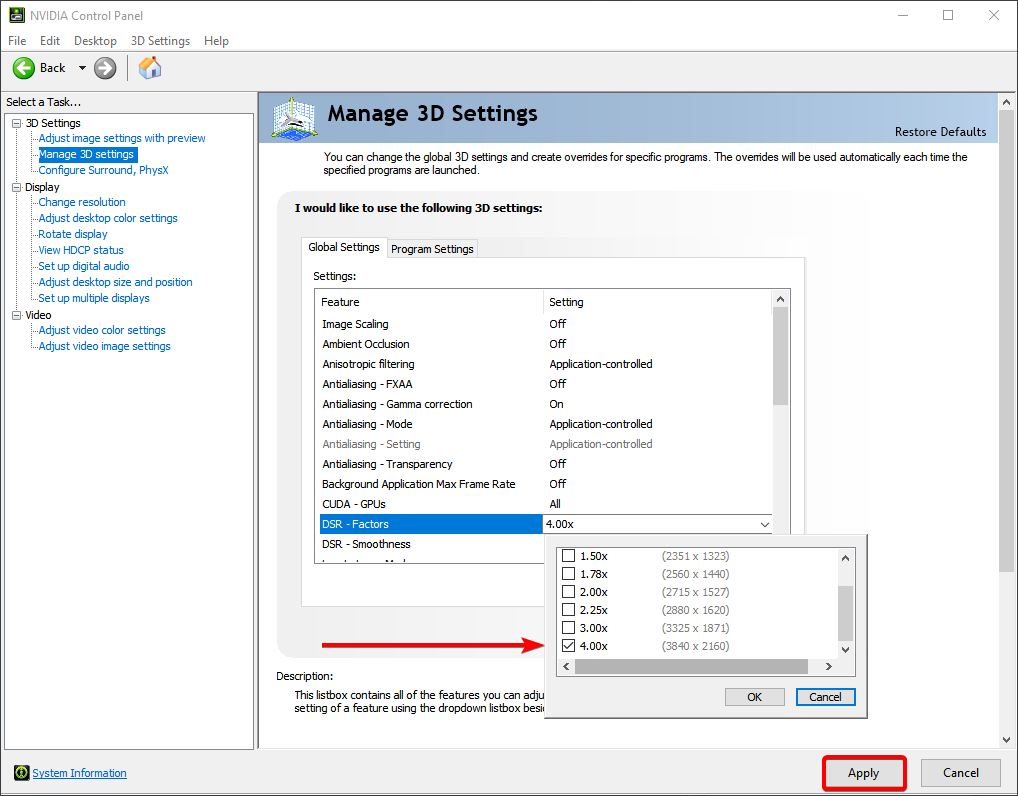This screenshot has height=796, width=1018.
Task: Click the DSR popup scroll-up arrow
Action: [x=845, y=558]
